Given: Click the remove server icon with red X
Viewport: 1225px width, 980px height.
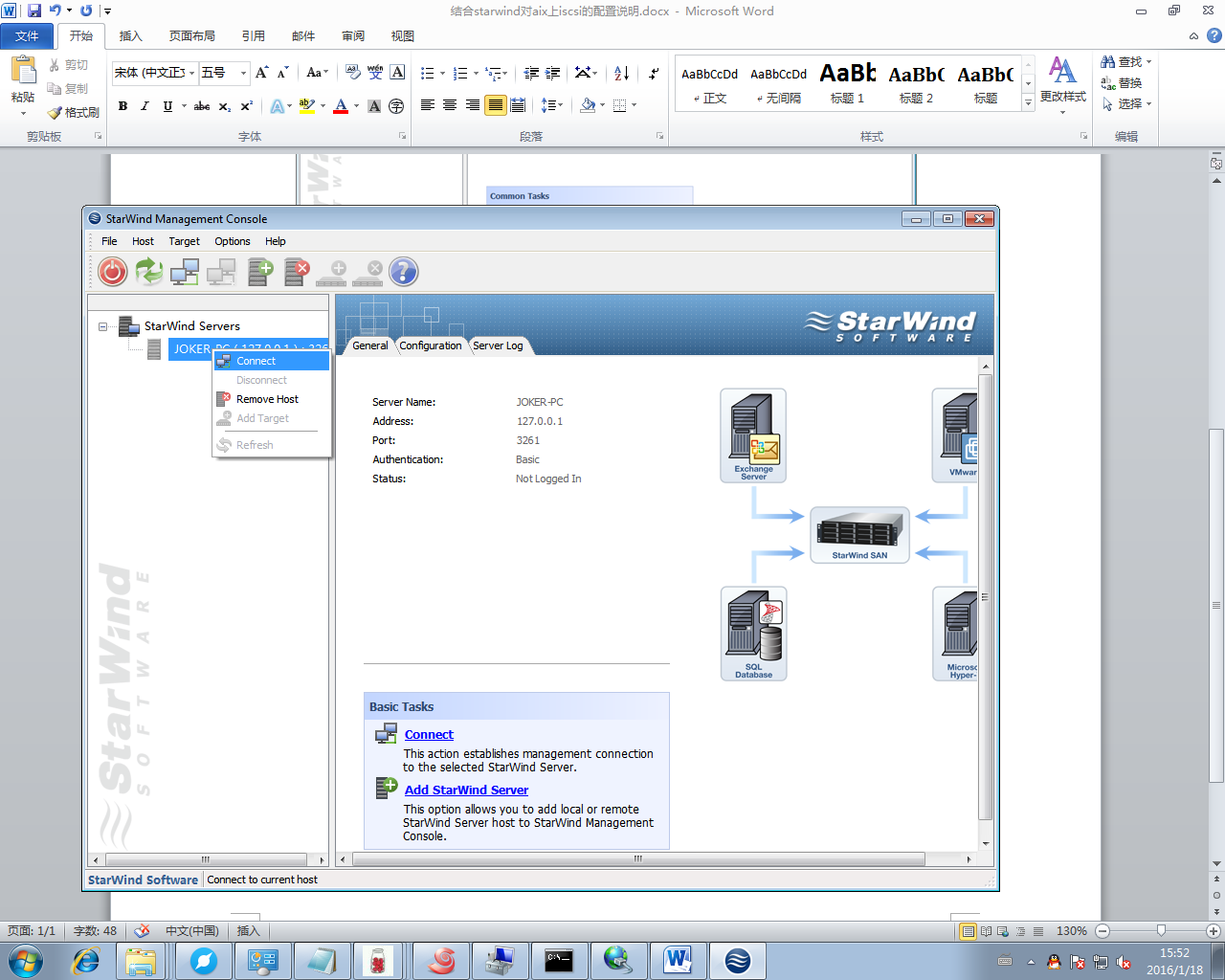Looking at the screenshot, I should 298,272.
